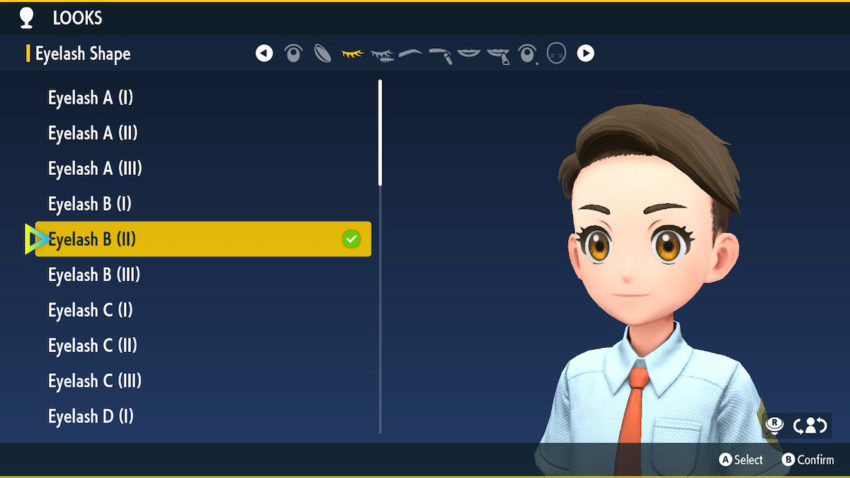Screen dimensions: 850x478
Task: Click the character preview face
Action: tap(640, 244)
